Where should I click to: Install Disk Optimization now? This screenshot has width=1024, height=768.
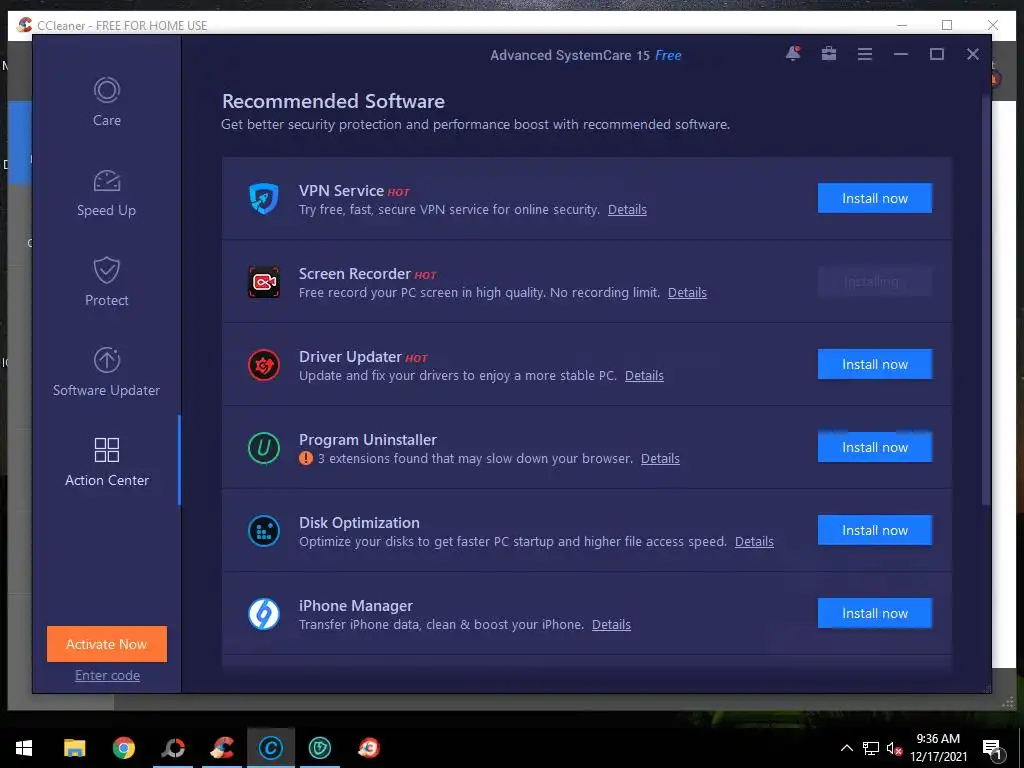click(x=874, y=530)
